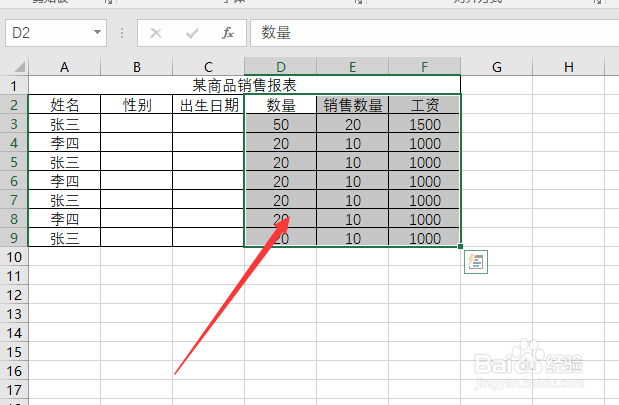This screenshot has height=405, width=619.
Task: Click the 1000 in row 4
Action: (x=424, y=143)
